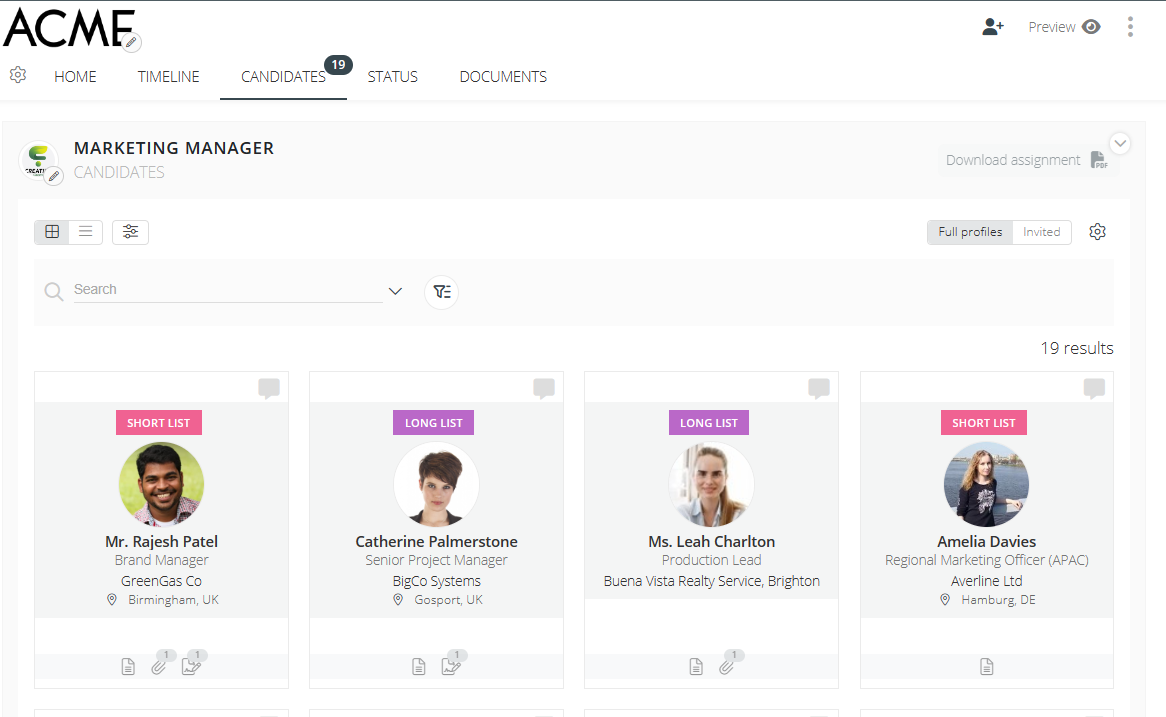Click Leah Charlton's profile photo
The image size is (1166, 717).
(712, 484)
